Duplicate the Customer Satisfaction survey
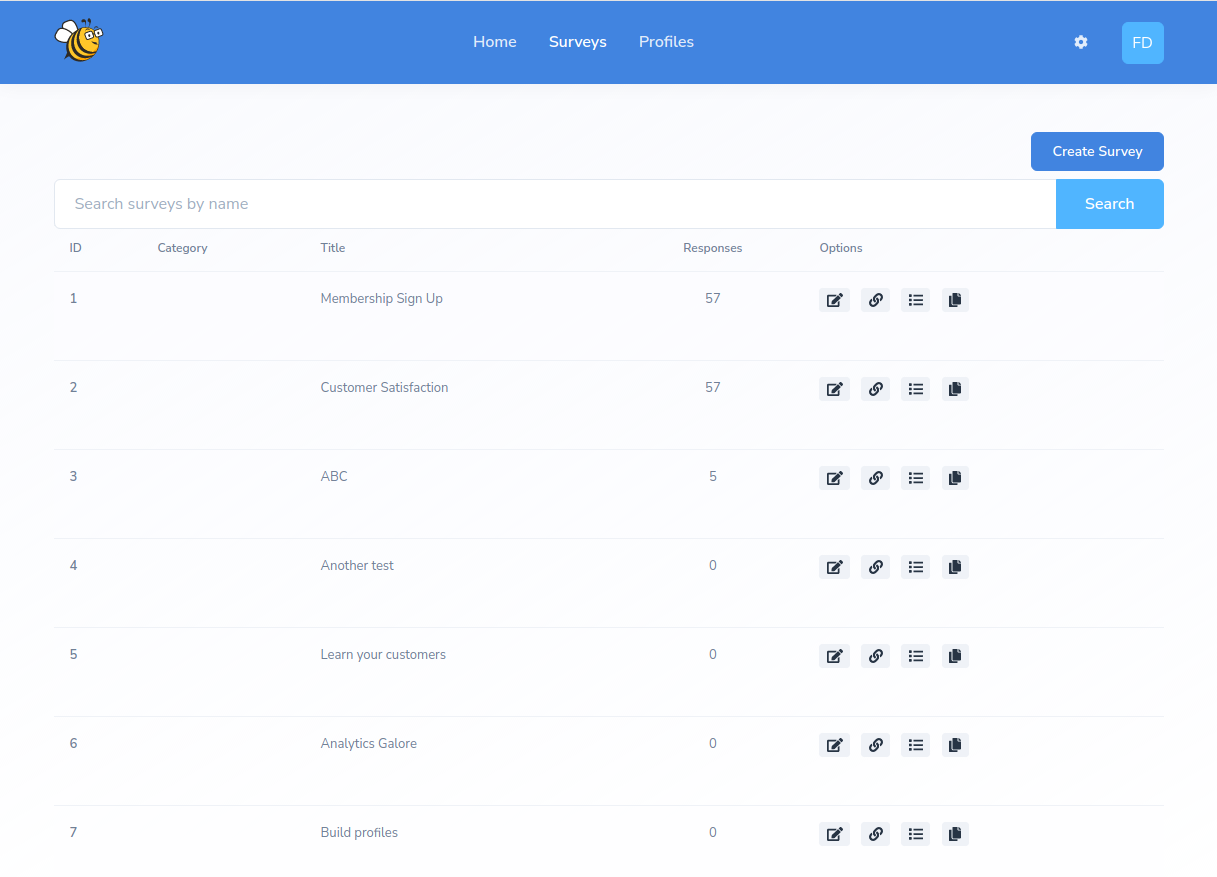Viewport: 1217px width, 877px height. click(x=955, y=389)
